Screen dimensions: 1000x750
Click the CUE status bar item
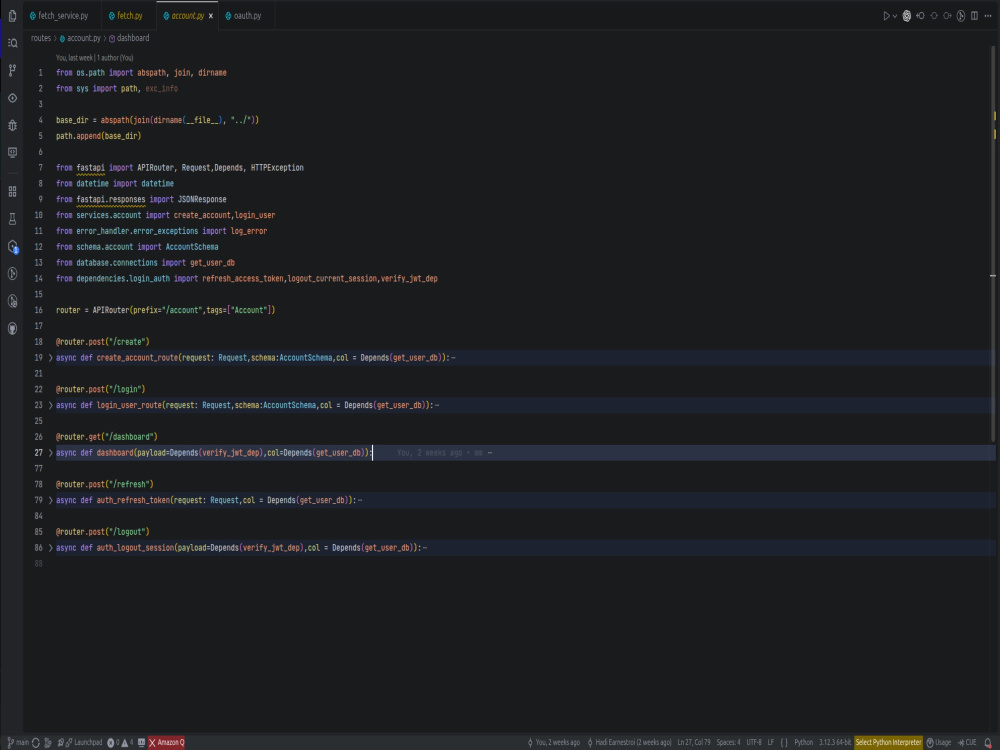click(x=967, y=742)
